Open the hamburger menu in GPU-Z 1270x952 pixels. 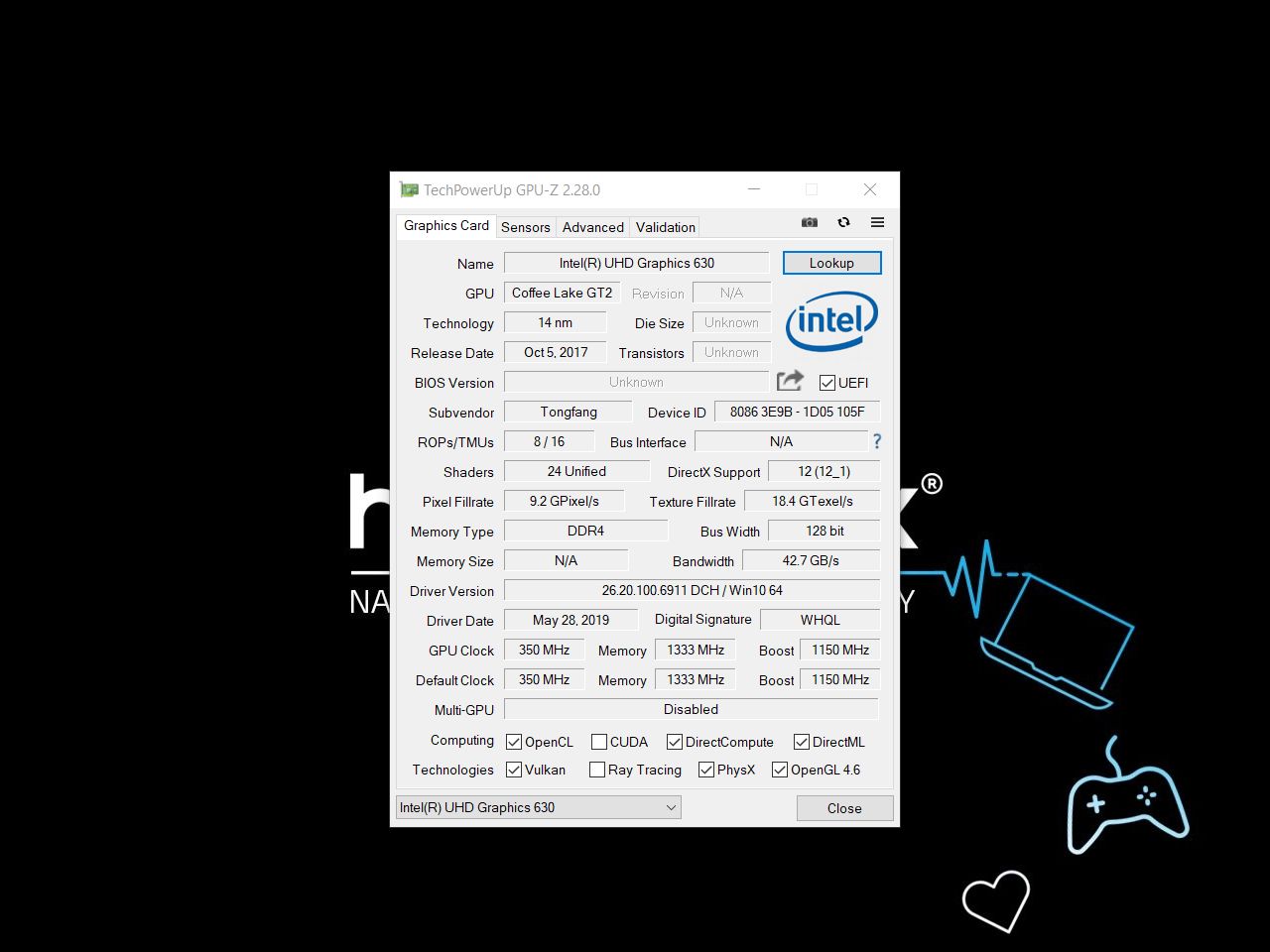(877, 222)
